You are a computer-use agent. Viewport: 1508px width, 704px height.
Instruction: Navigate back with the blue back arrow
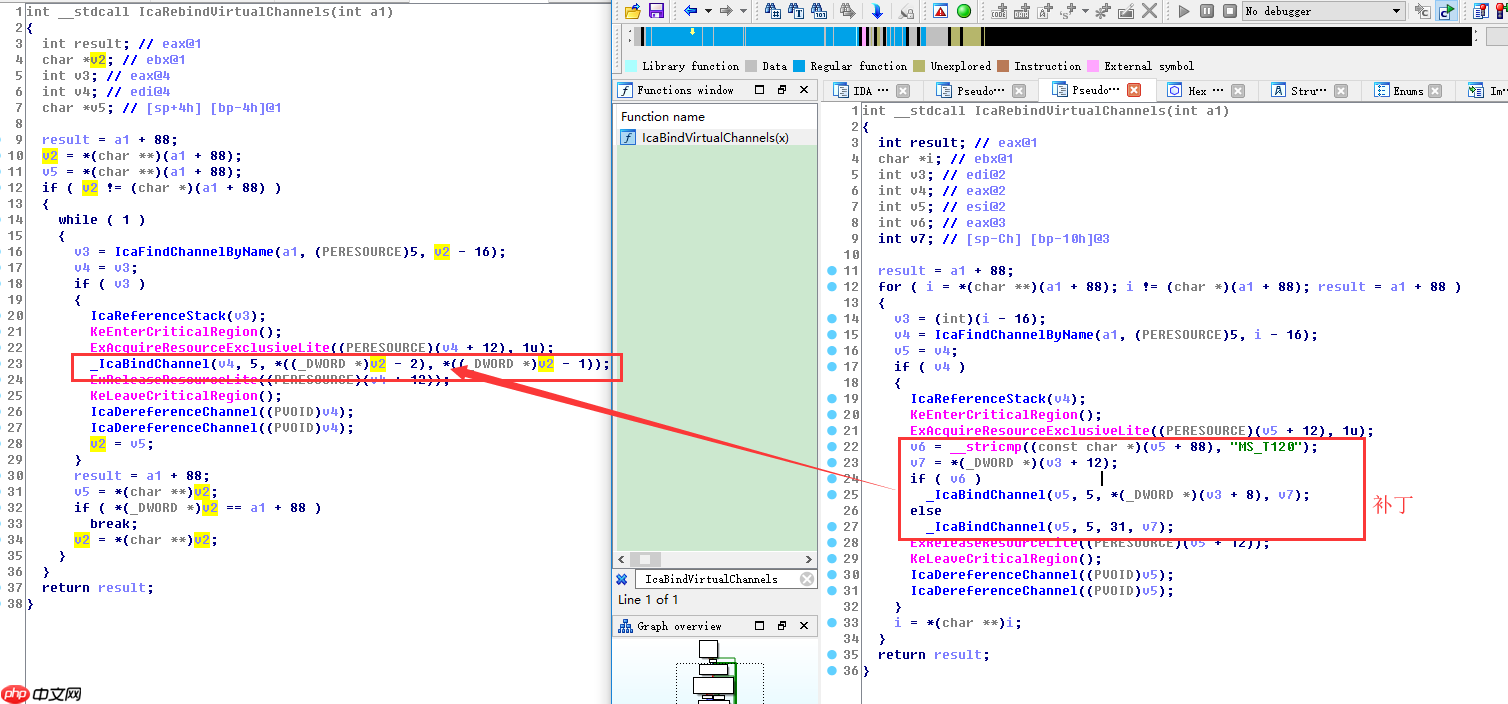click(x=690, y=11)
